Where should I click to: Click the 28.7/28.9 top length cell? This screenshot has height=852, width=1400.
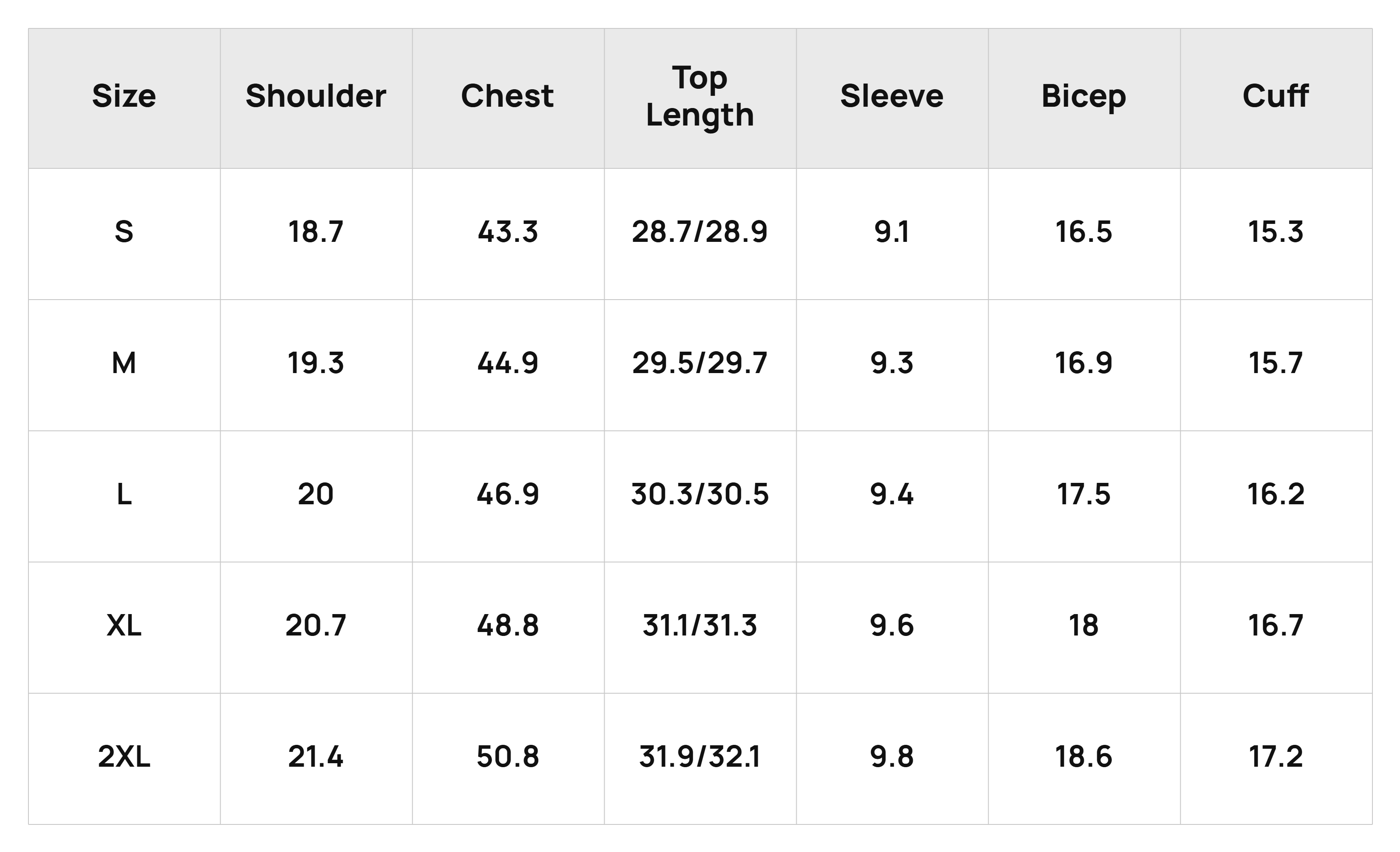[x=700, y=232]
